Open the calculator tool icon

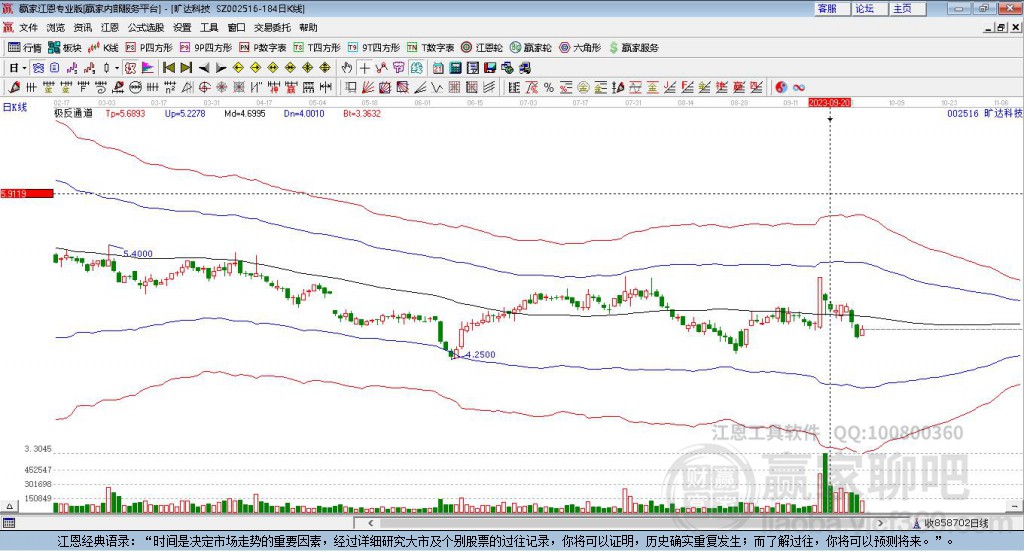(x=455, y=68)
